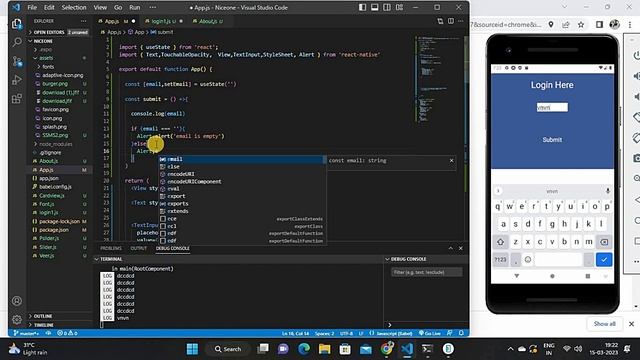
Task: Open the Extensions view
Action: pyautogui.click(x=17, y=99)
